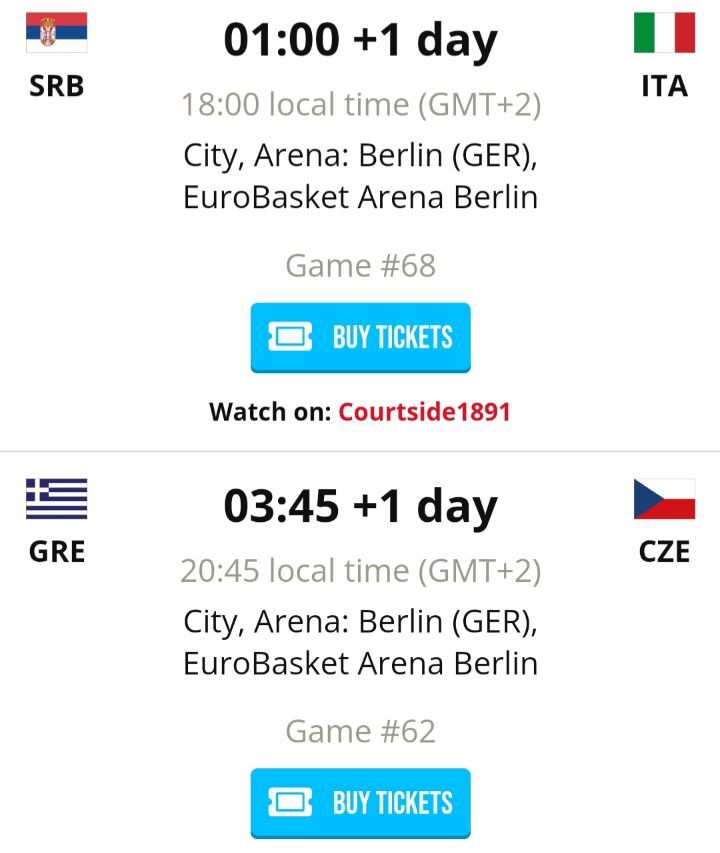The image size is (720, 853).
Task: Click the Serbia flag icon
Action: click(56, 32)
